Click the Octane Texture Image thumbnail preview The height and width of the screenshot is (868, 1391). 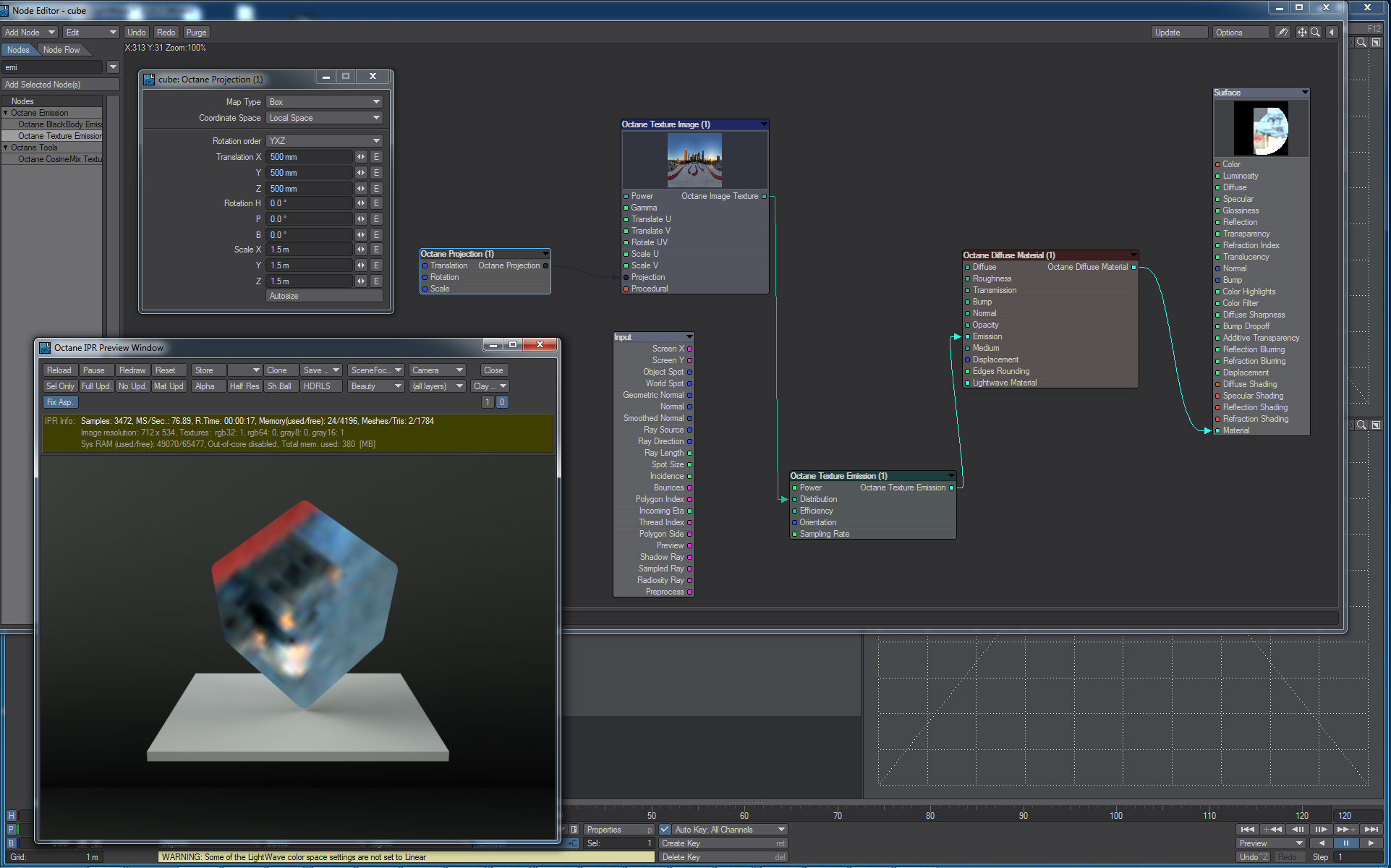tap(694, 160)
